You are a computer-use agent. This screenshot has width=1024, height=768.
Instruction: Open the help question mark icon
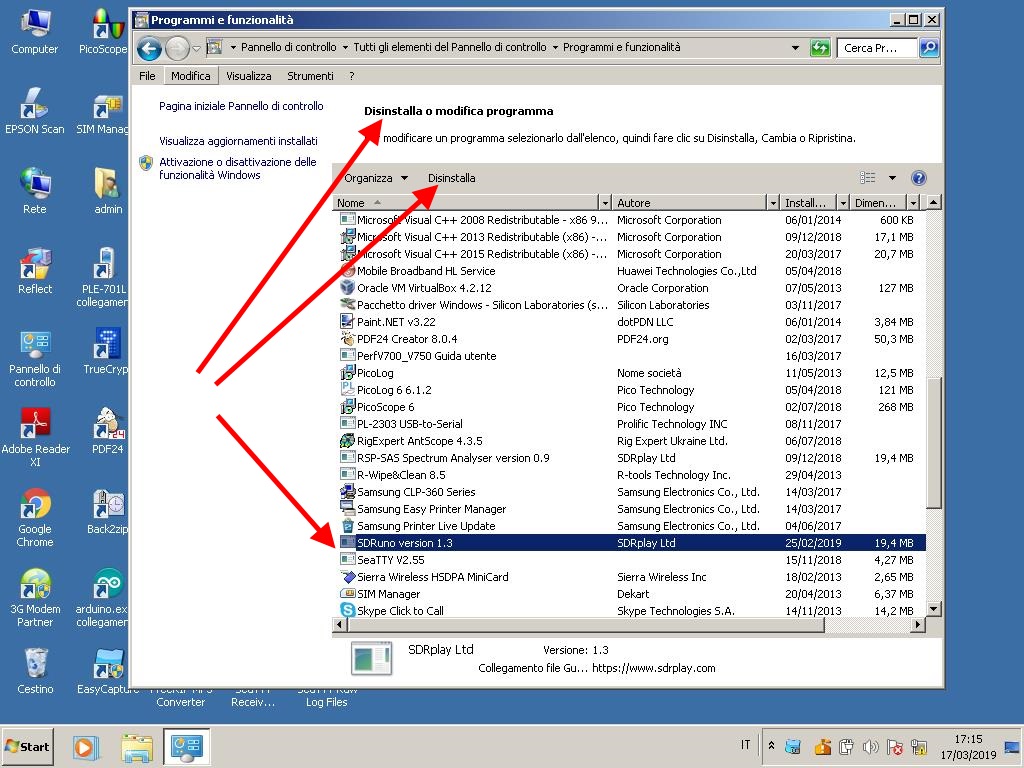[x=918, y=178]
